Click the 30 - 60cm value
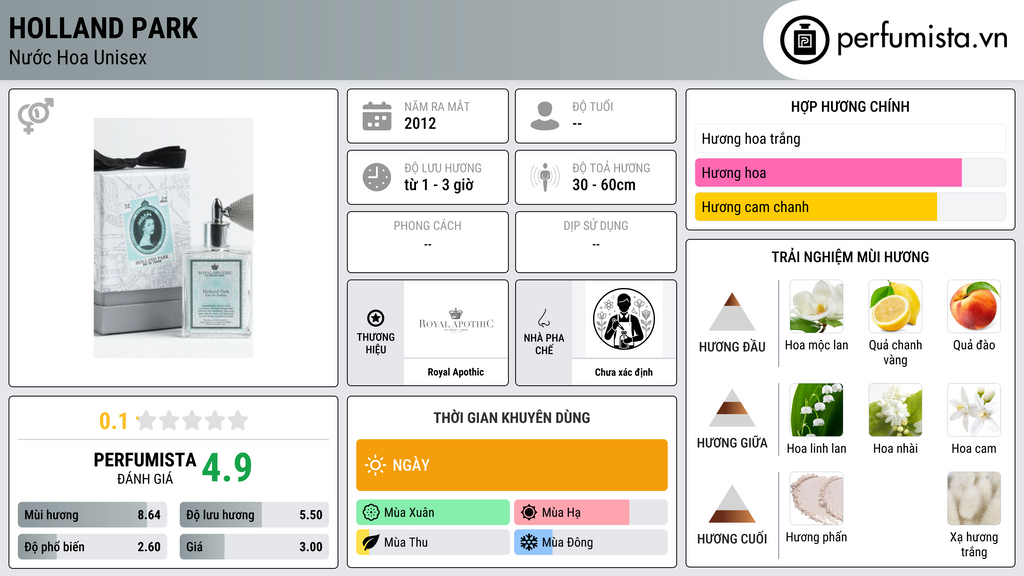Image resolution: width=1024 pixels, height=576 pixels. 604,185
